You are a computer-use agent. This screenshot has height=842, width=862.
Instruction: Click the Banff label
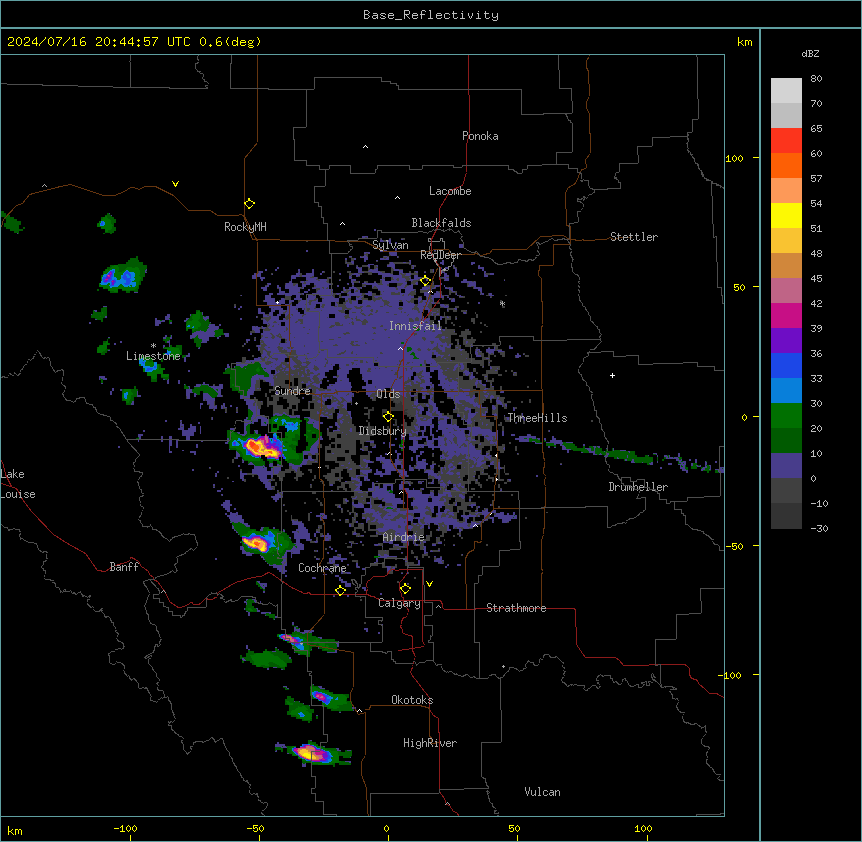pyautogui.click(x=124, y=567)
